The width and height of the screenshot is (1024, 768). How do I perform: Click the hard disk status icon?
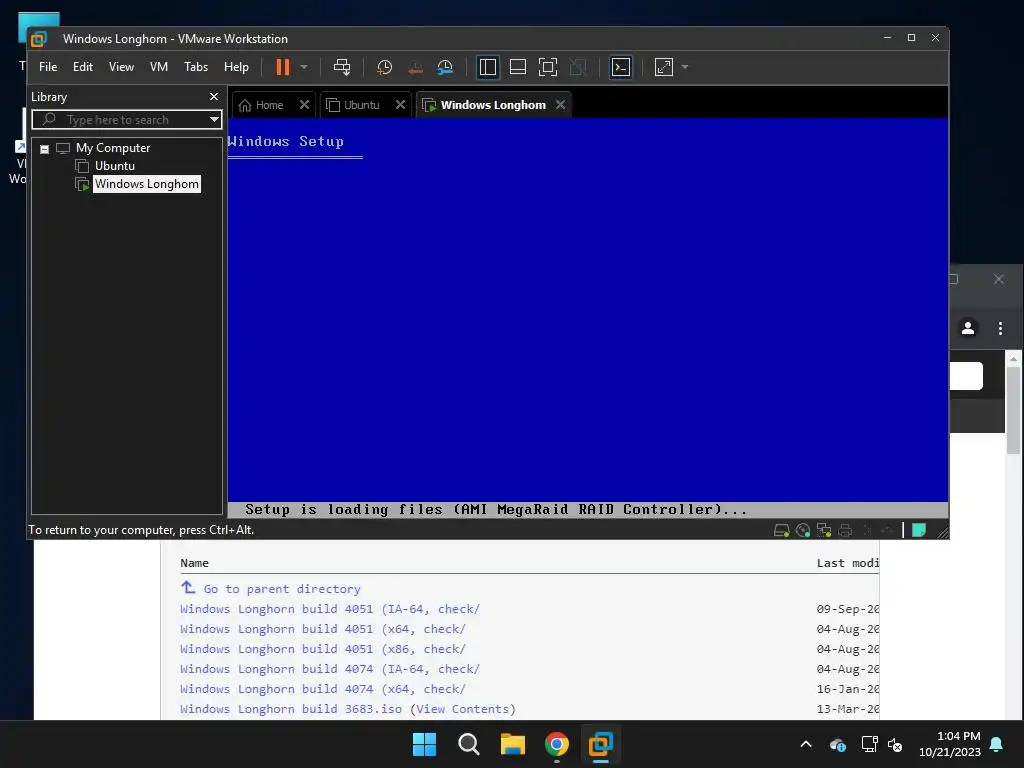click(x=781, y=530)
